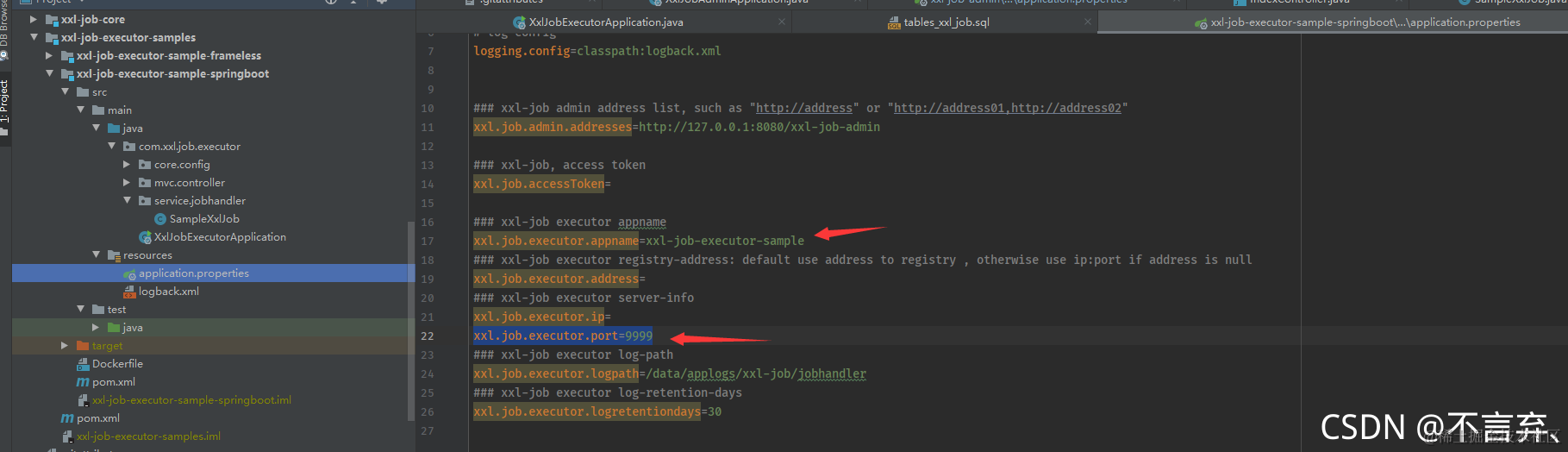Viewport: 1568px width, 452px height.
Task: Click the xxl-job-core module icon
Action: point(52,19)
